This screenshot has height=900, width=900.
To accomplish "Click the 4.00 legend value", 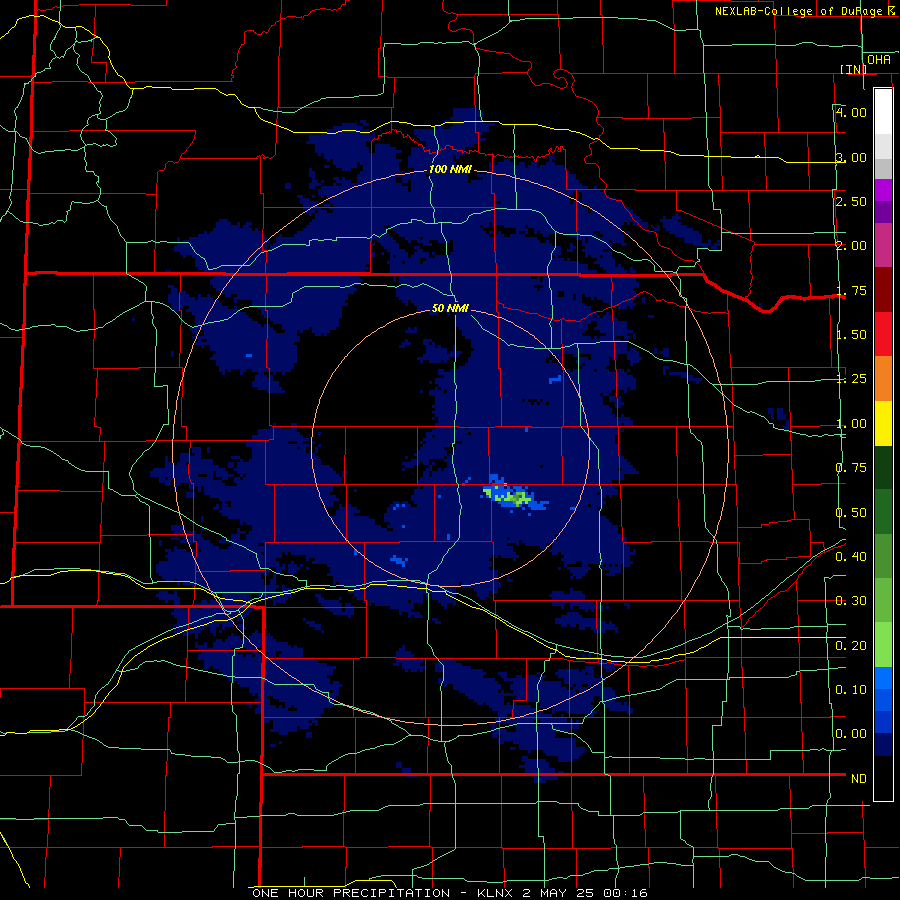I will (x=851, y=112).
